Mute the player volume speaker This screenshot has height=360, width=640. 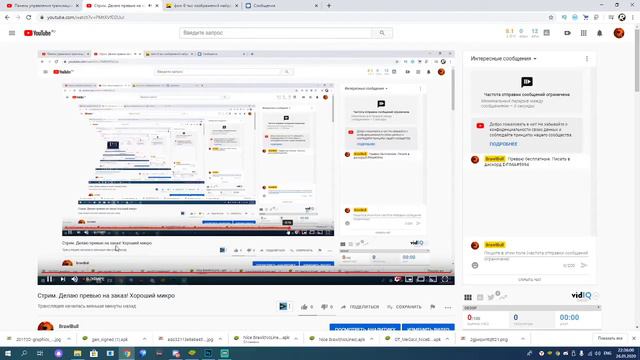75,279
